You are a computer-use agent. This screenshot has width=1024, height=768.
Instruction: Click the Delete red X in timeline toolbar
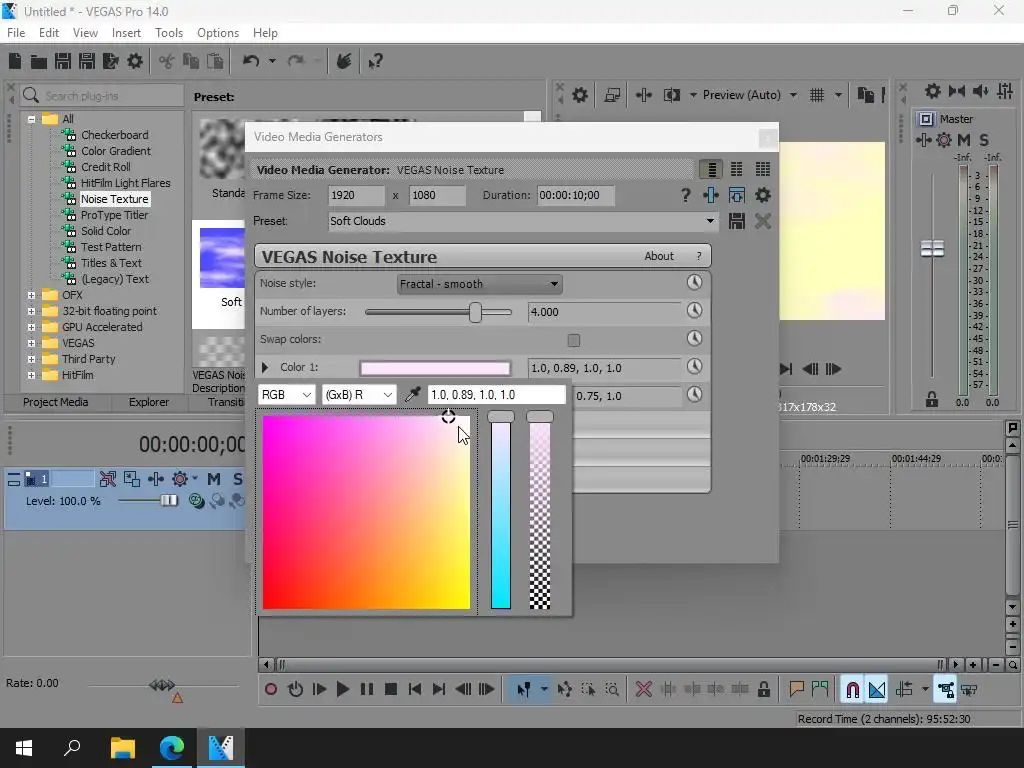tap(643, 689)
